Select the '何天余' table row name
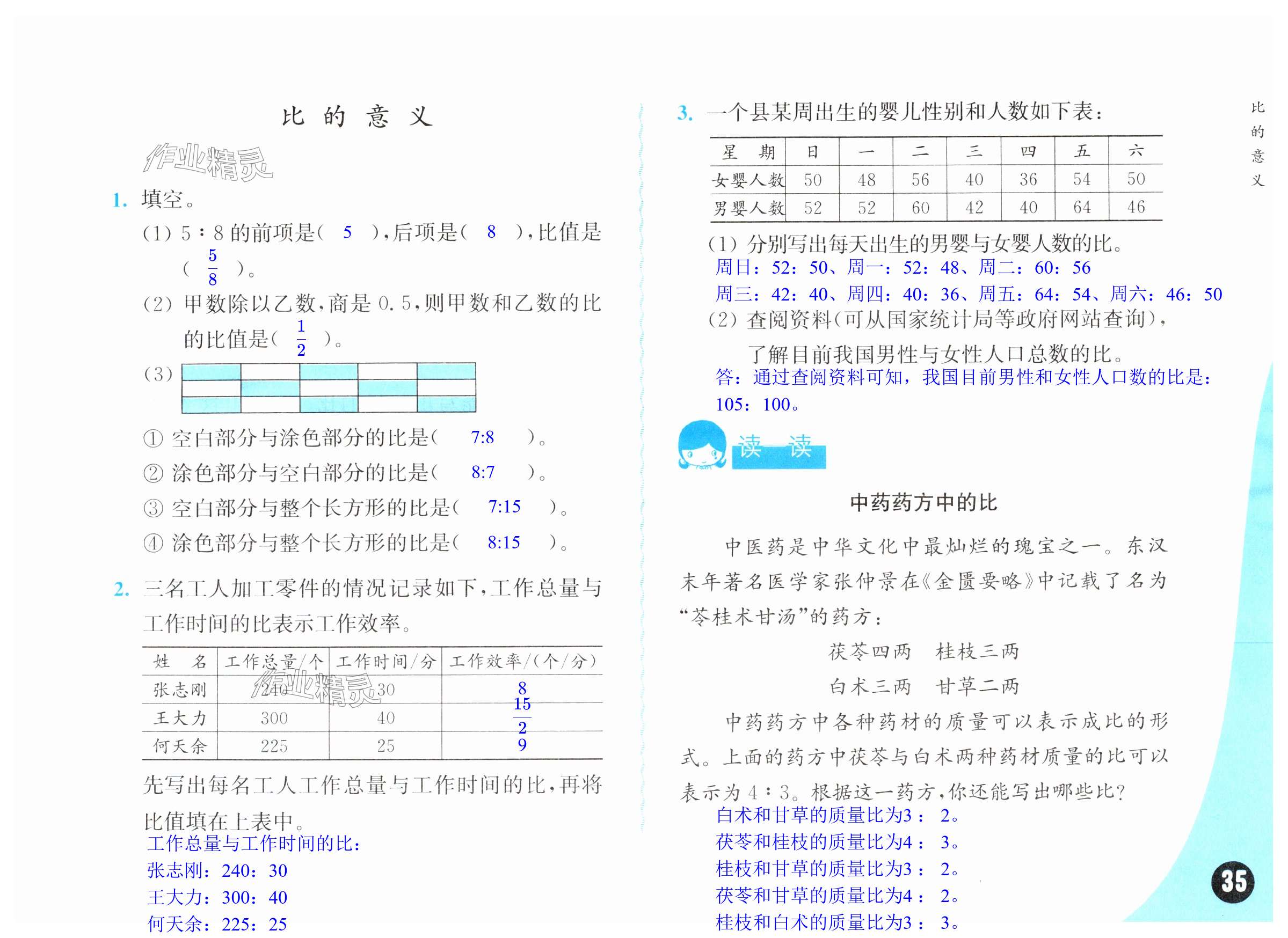 [179, 746]
